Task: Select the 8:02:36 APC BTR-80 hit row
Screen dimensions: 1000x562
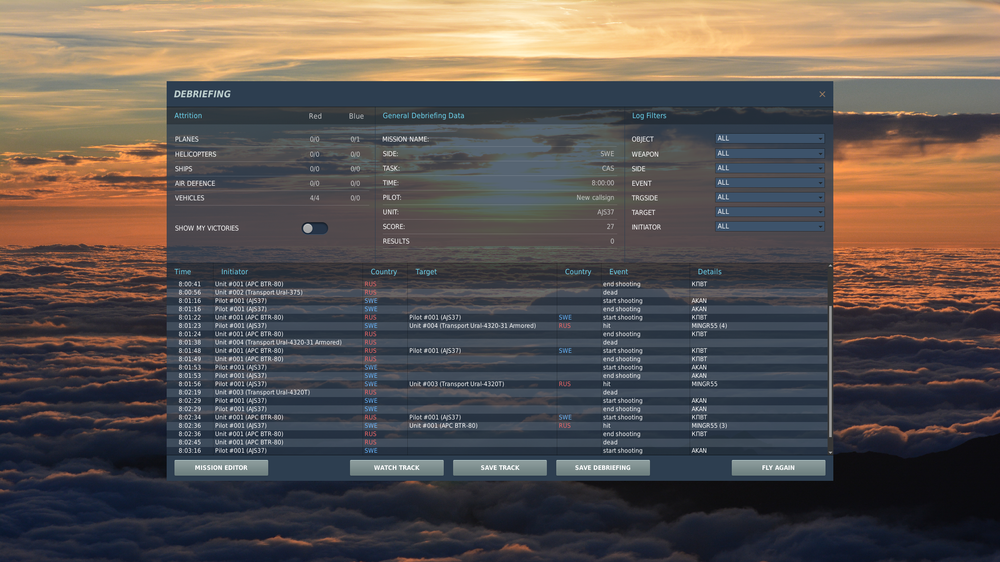Action: [x=499, y=425]
